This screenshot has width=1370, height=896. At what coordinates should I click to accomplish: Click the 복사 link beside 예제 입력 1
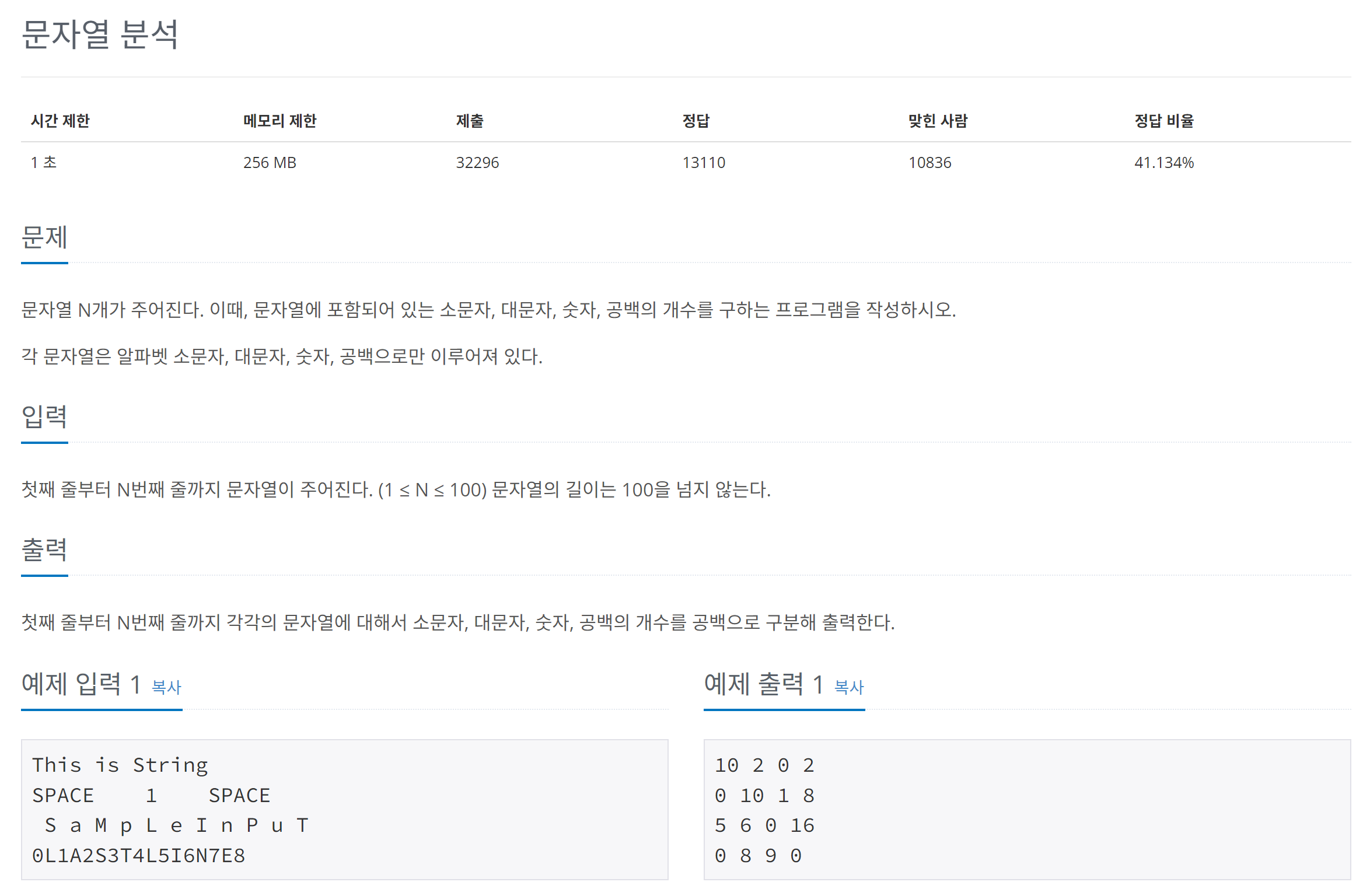coord(166,687)
